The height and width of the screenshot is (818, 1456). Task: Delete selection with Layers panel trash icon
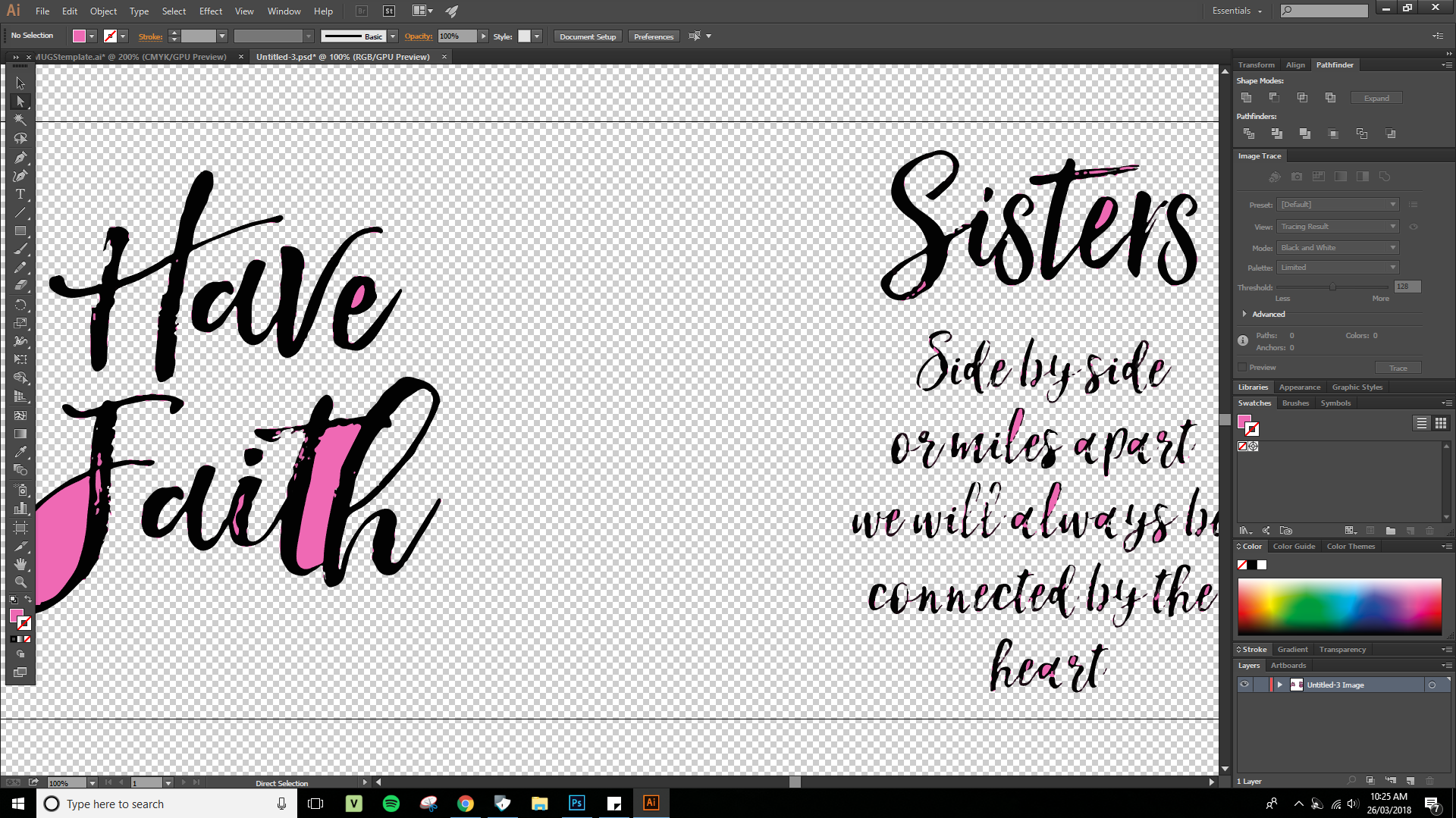click(x=1430, y=781)
